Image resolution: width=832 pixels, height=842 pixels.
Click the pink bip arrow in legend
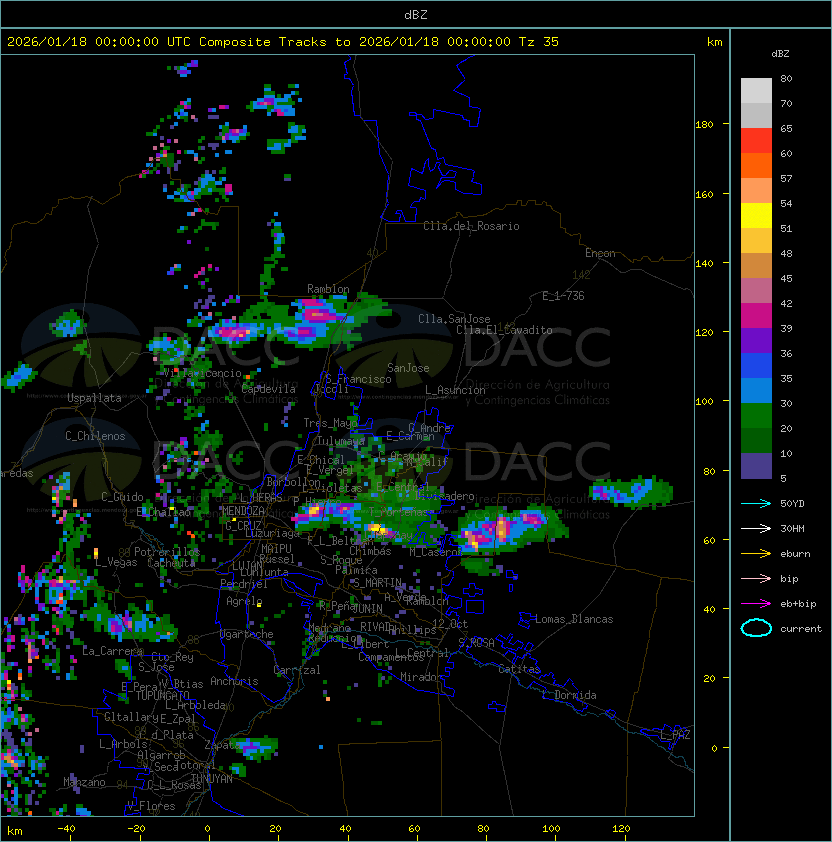[x=756, y=578]
